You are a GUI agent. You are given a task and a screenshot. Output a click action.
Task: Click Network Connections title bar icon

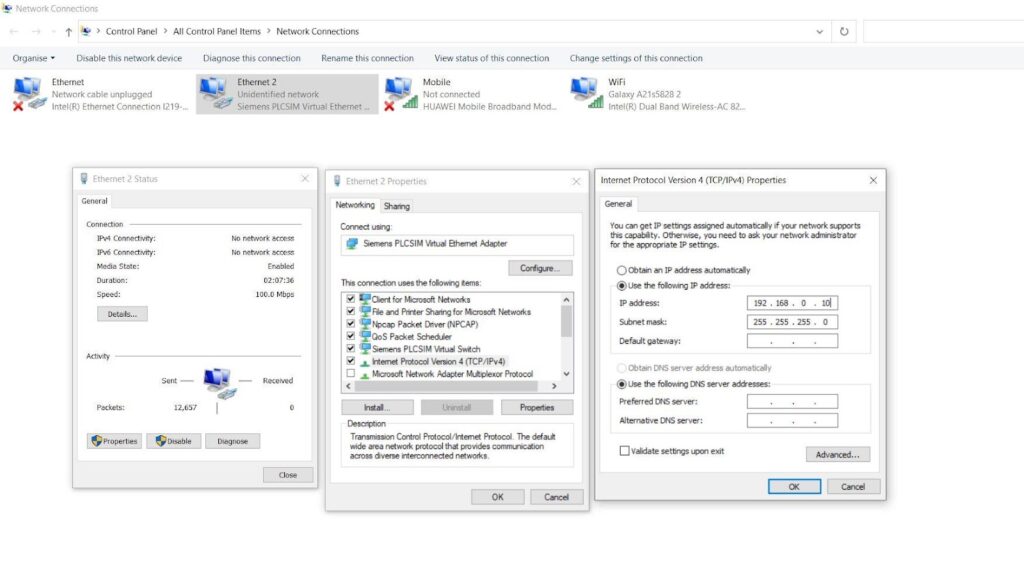click(7, 8)
